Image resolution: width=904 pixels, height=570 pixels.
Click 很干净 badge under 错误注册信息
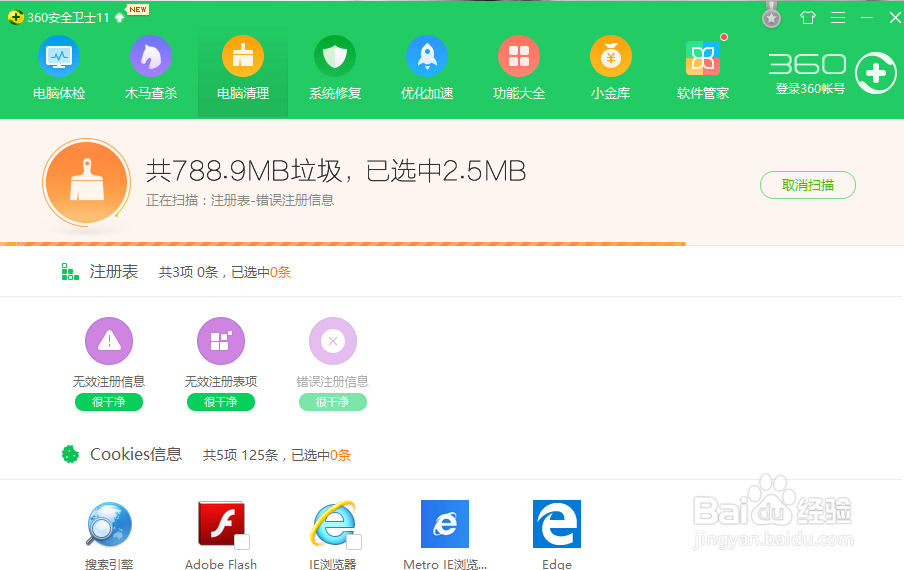333,402
